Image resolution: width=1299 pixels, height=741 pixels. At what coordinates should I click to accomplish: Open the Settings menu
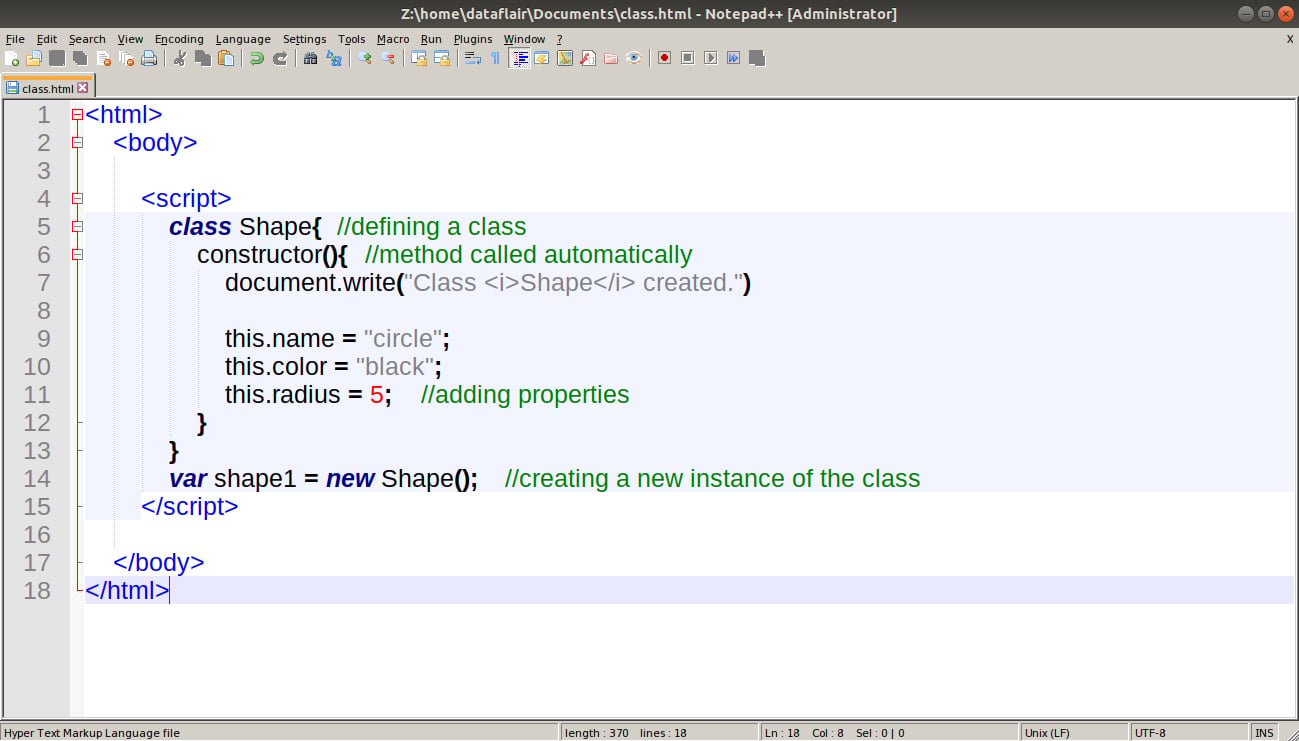click(x=304, y=39)
